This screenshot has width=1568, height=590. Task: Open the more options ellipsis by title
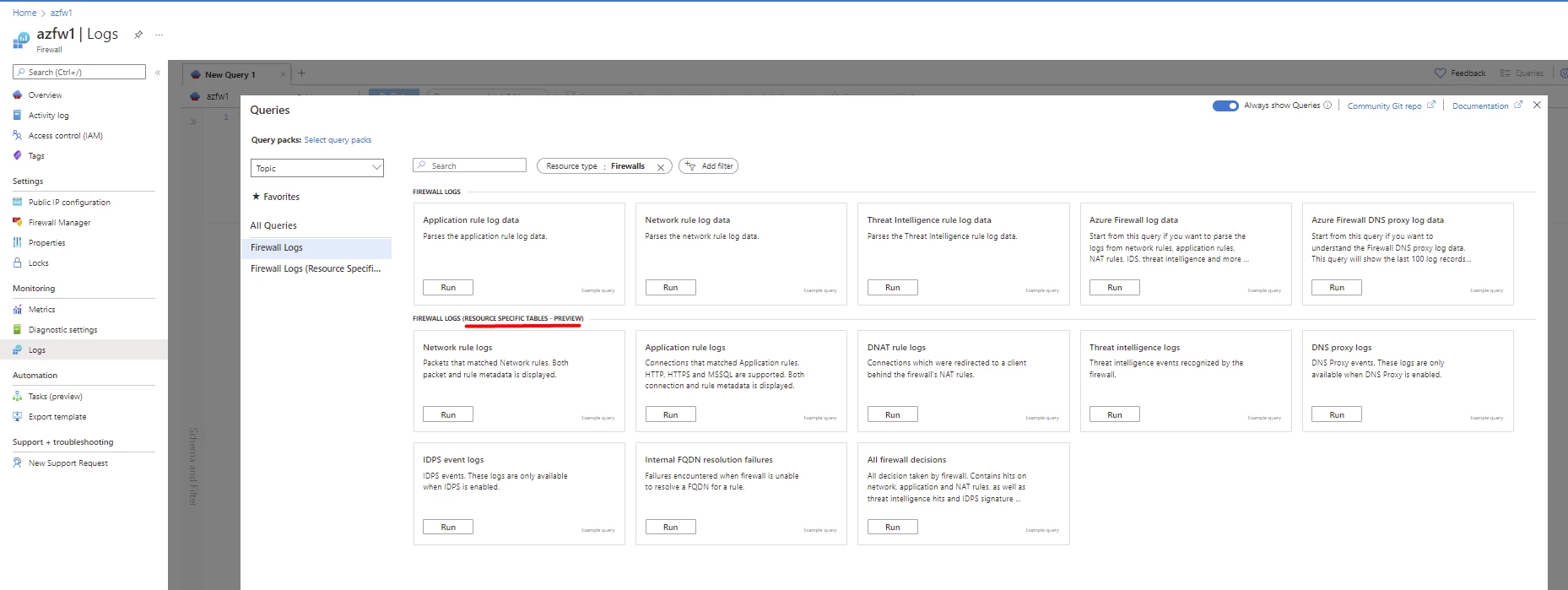(159, 35)
